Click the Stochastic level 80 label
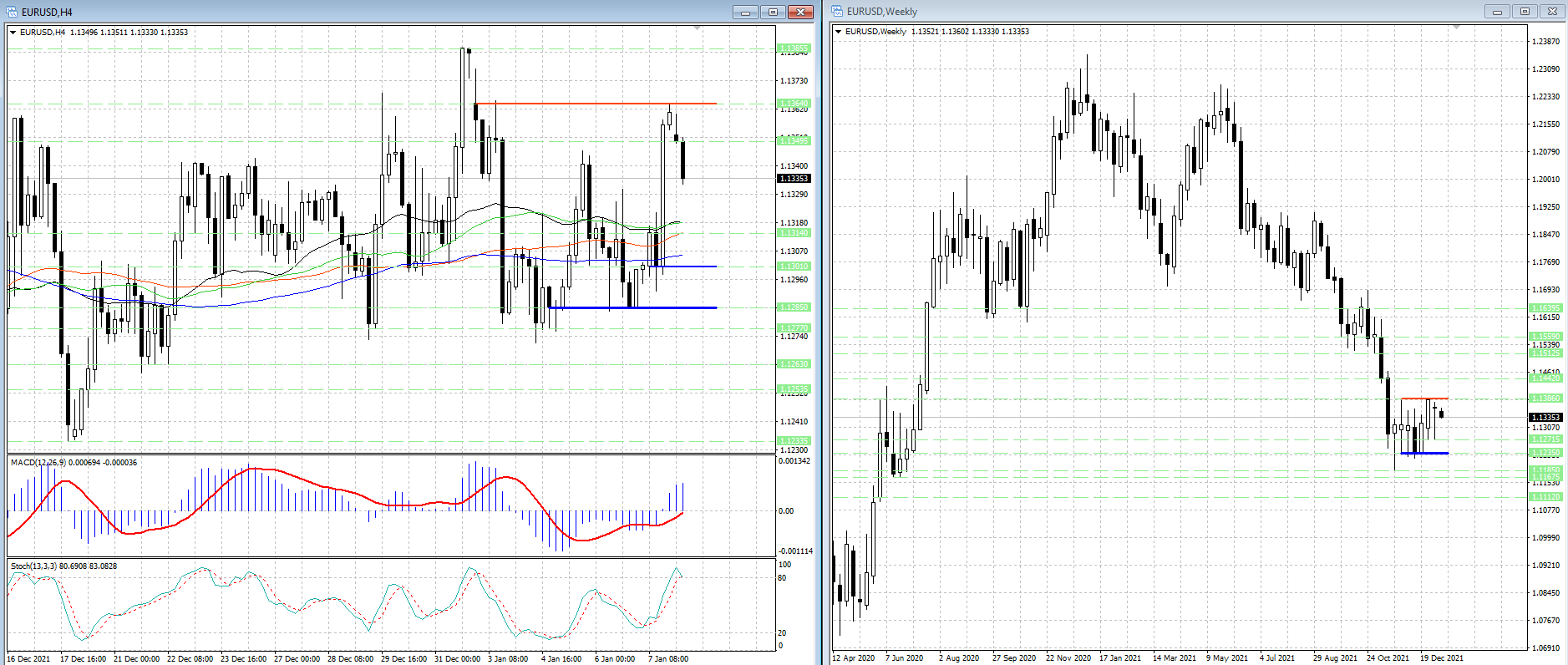This screenshot has height=665, width=1568. (782, 578)
